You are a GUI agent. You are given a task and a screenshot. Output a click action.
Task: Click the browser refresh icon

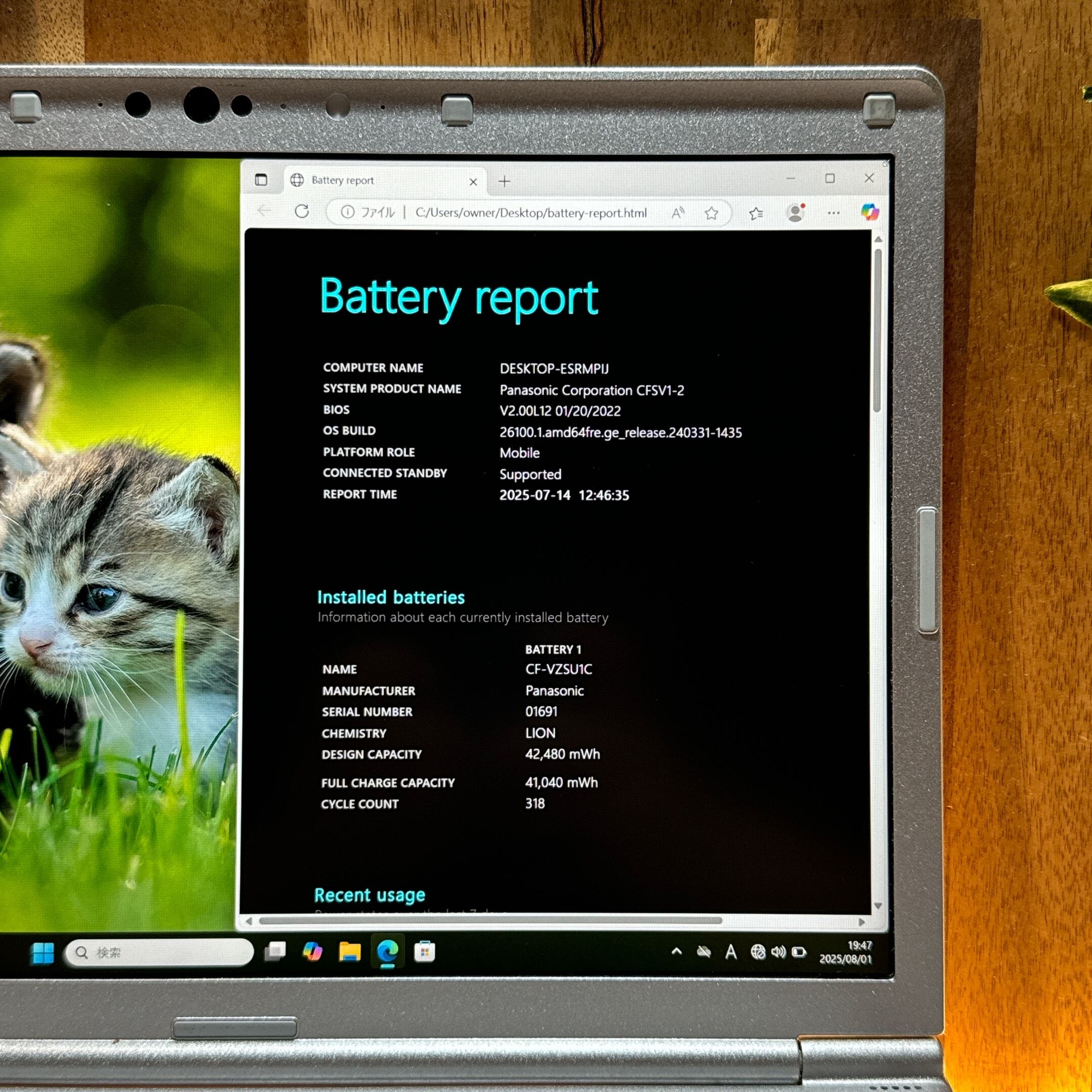302,211
